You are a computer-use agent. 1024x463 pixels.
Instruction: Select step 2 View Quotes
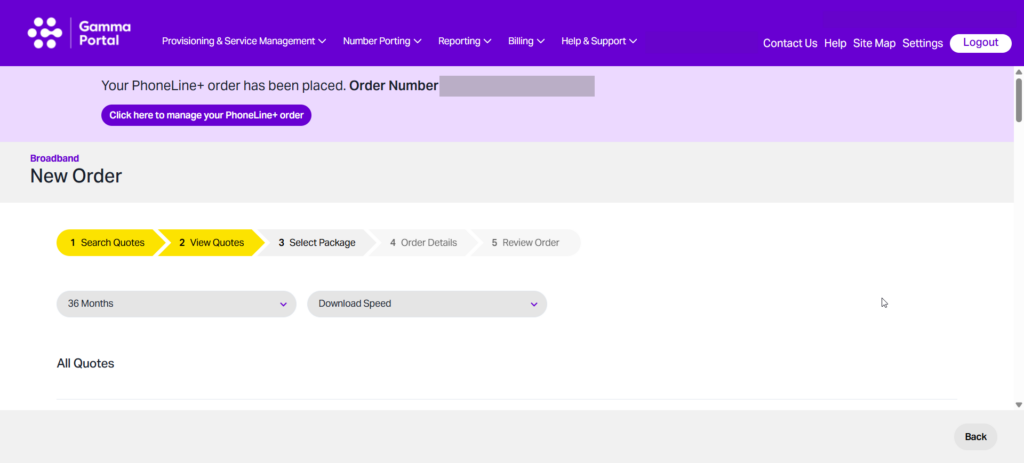click(x=211, y=243)
